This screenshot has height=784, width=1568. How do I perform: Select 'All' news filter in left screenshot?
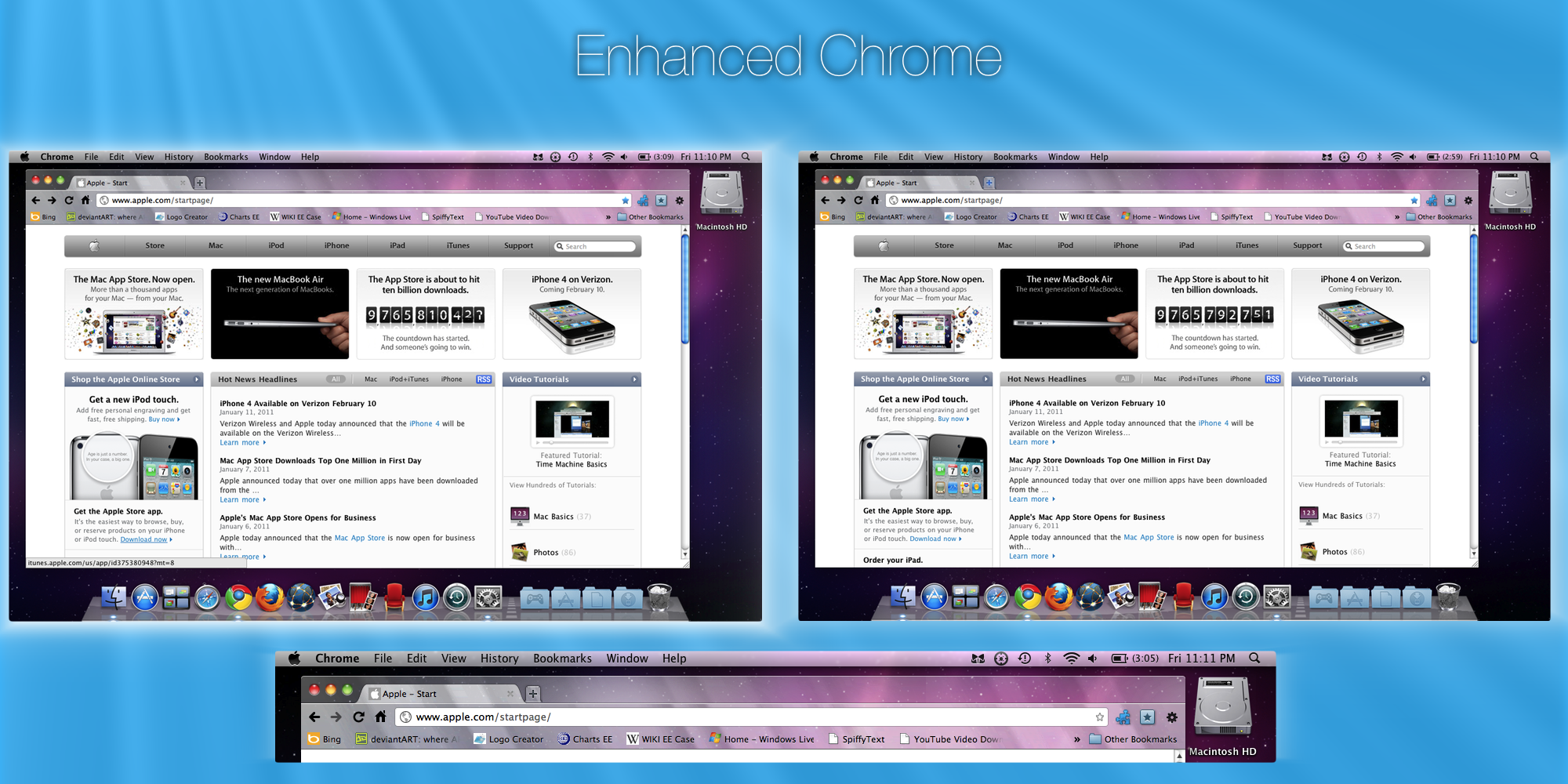point(336,379)
